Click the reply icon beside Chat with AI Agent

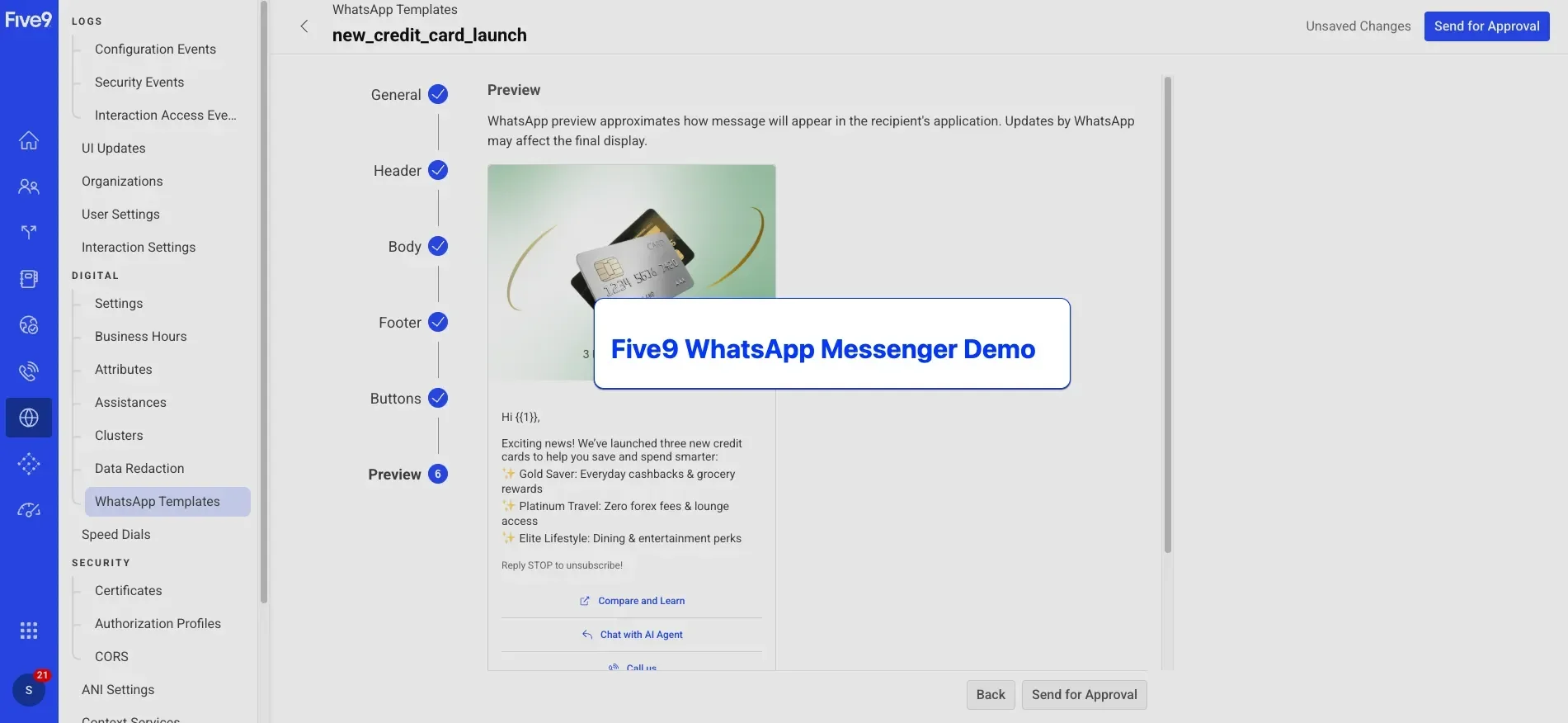click(x=587, y=635)
